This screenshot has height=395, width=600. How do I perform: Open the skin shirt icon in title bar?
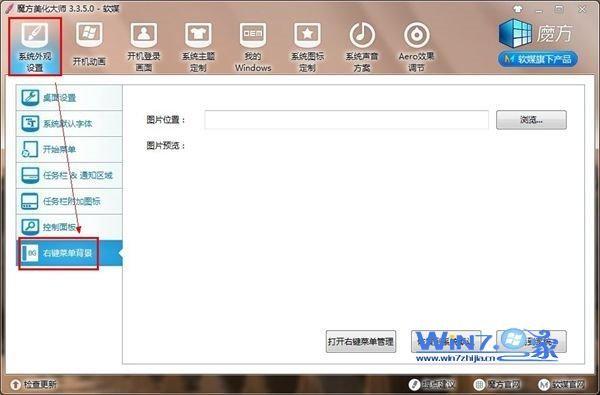(x=518, y=9)
